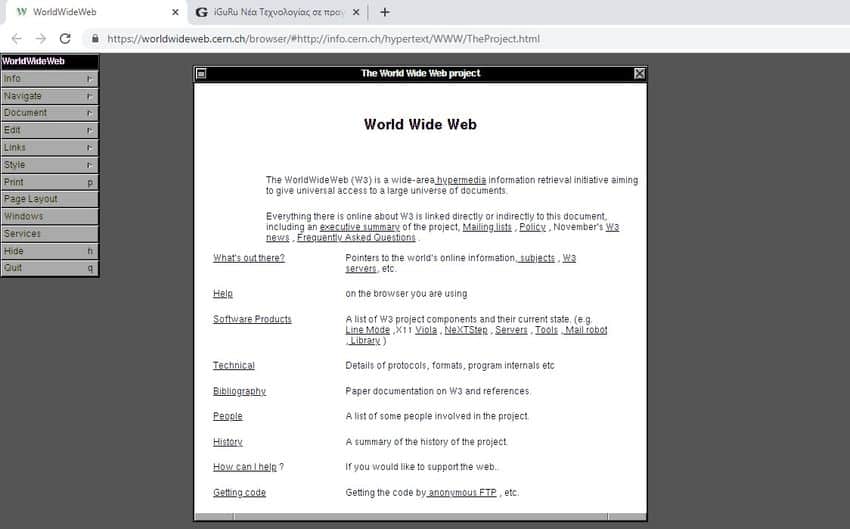Open the Document menu

pyautogui.click(x=49, y=113)
